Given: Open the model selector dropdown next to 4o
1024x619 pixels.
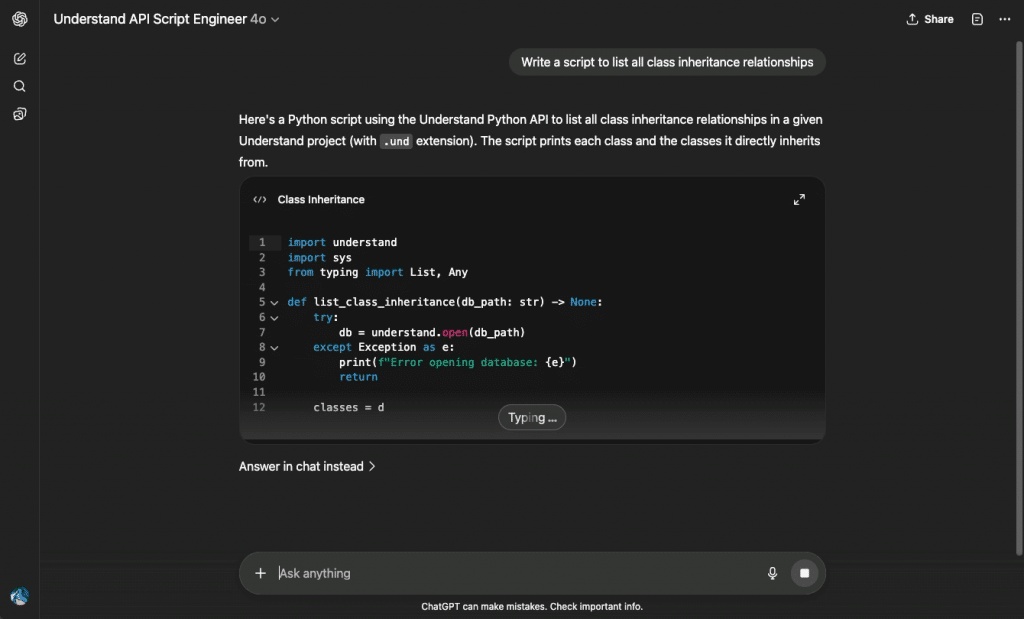Looking at the screenshot, I should [276, 20].
